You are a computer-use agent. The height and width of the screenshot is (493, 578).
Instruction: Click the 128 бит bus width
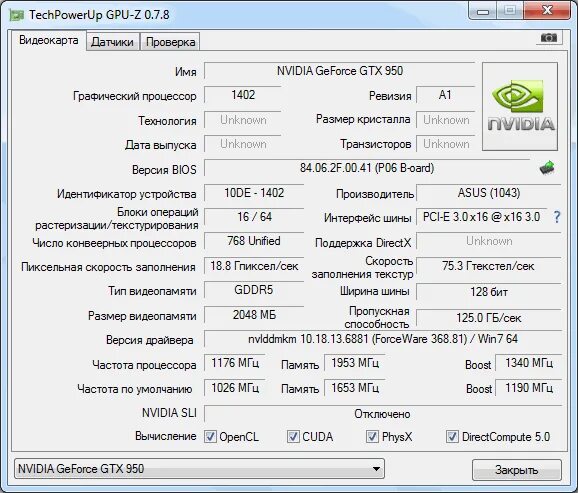tap(488, 292)
